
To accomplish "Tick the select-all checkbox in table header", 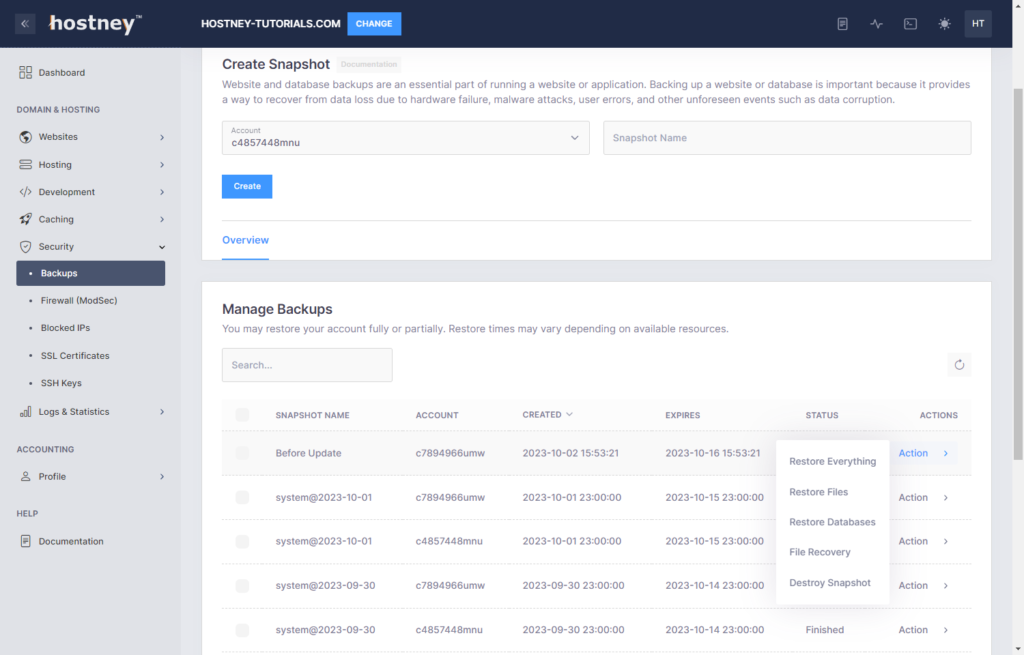I will pos(242,415).
